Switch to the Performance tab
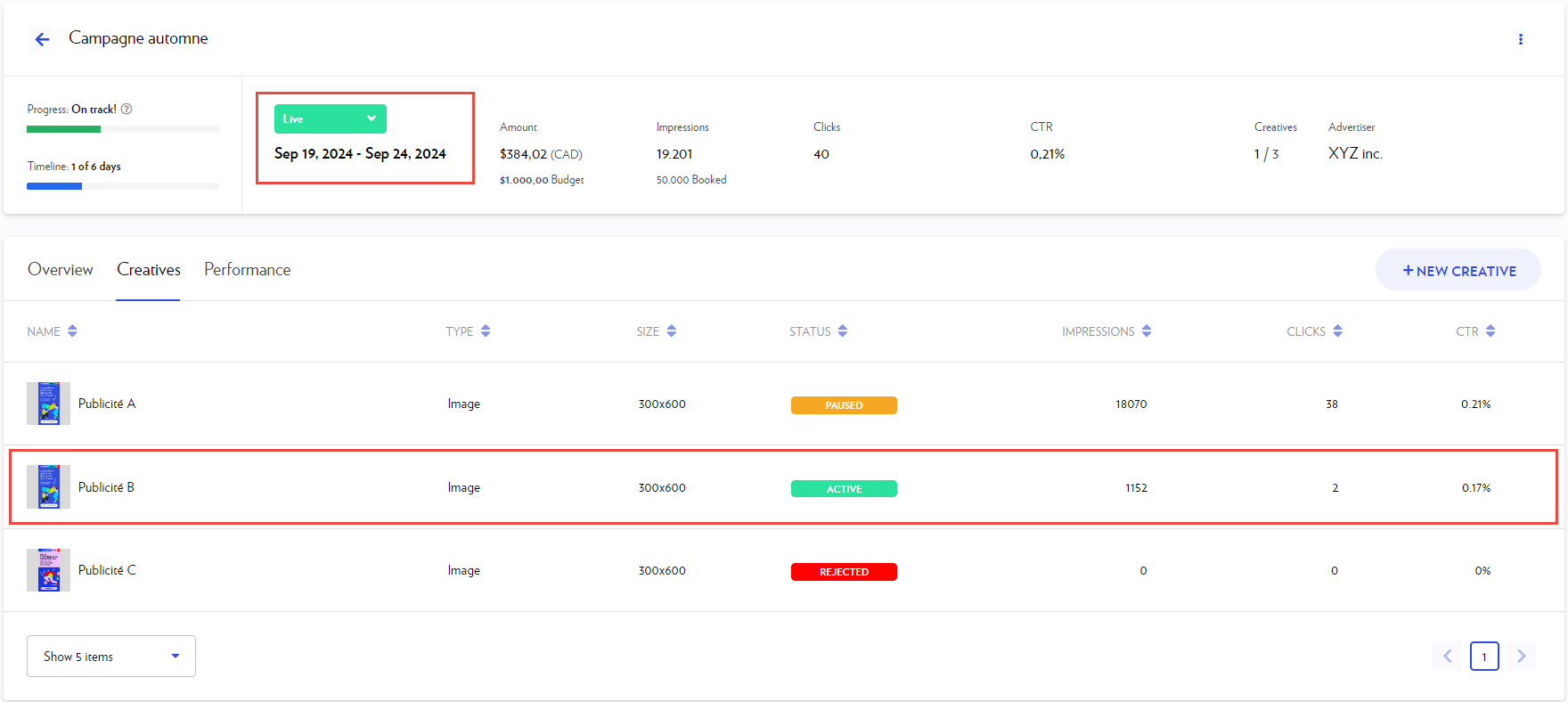Viewport: 1568px width, 702px height. 247,270
